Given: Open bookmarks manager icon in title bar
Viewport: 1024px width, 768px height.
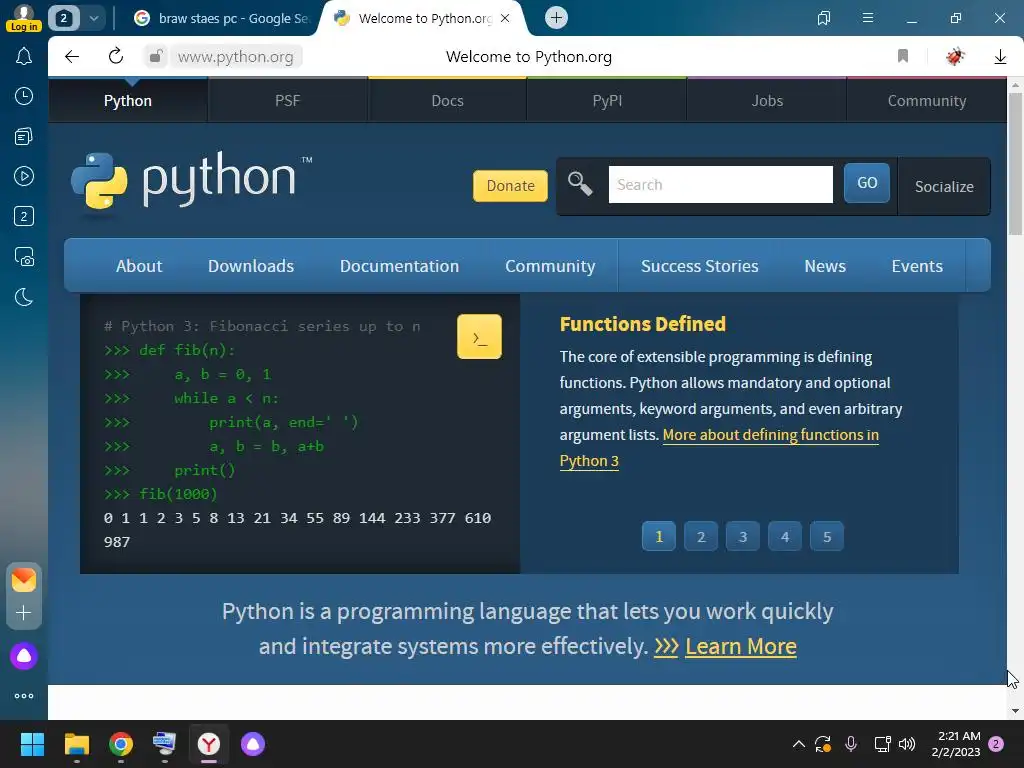Looking at the screenshot, I should [824, 18].
